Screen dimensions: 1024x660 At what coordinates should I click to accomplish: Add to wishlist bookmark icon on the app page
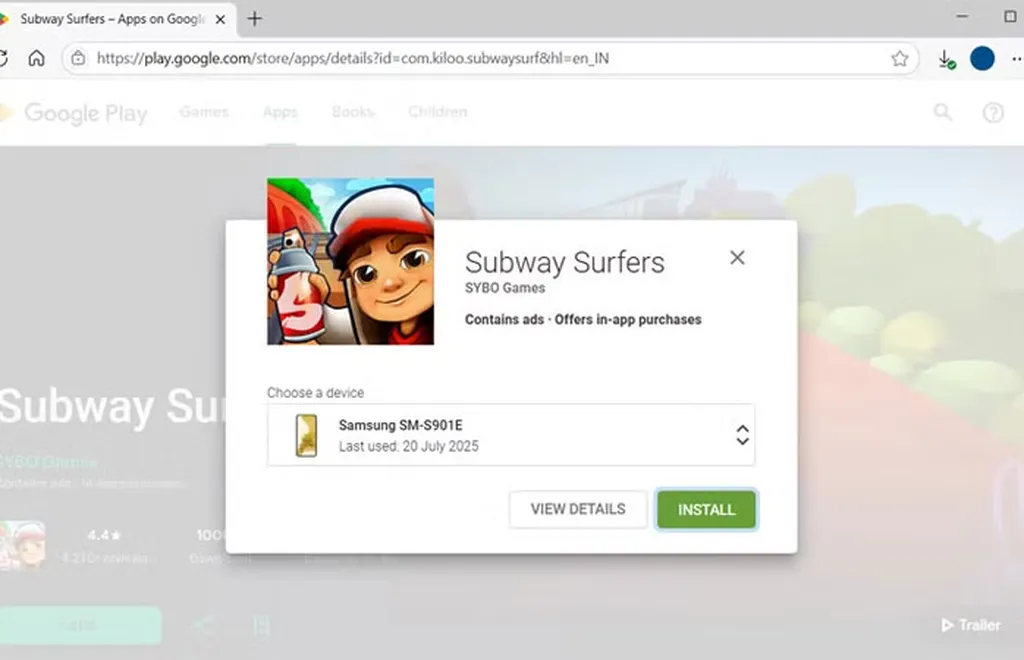pos(261,626)
